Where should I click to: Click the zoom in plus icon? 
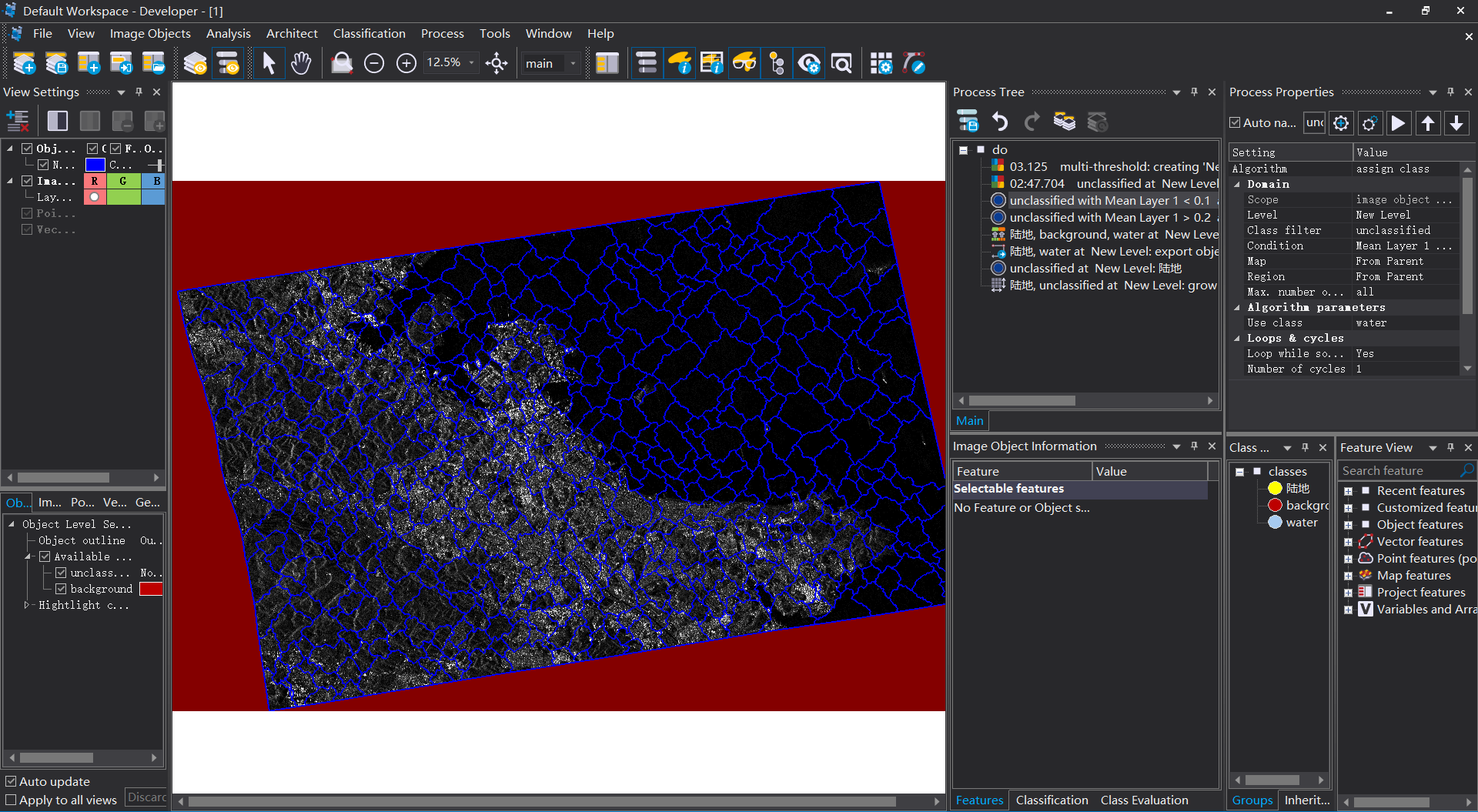[406, 63]
